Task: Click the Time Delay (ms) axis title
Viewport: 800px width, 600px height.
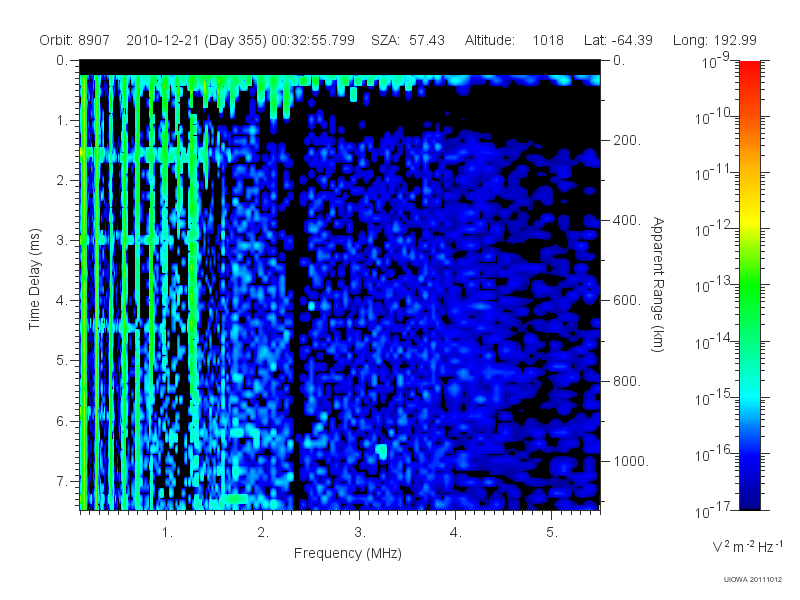Action: pyautogui.click(x=34, y=279)
